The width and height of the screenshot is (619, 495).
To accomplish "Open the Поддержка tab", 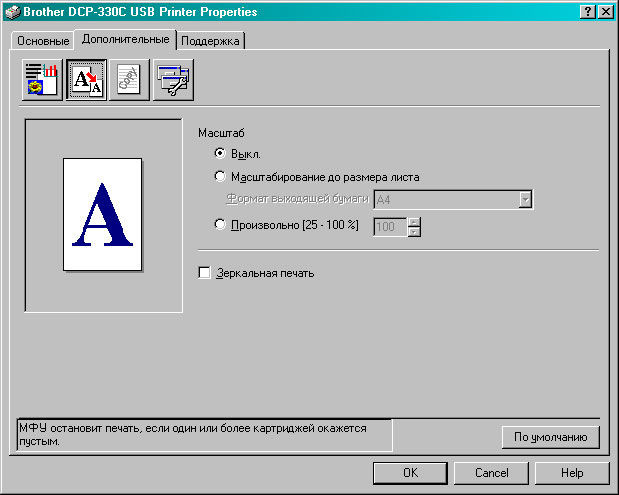I will 210,41.
